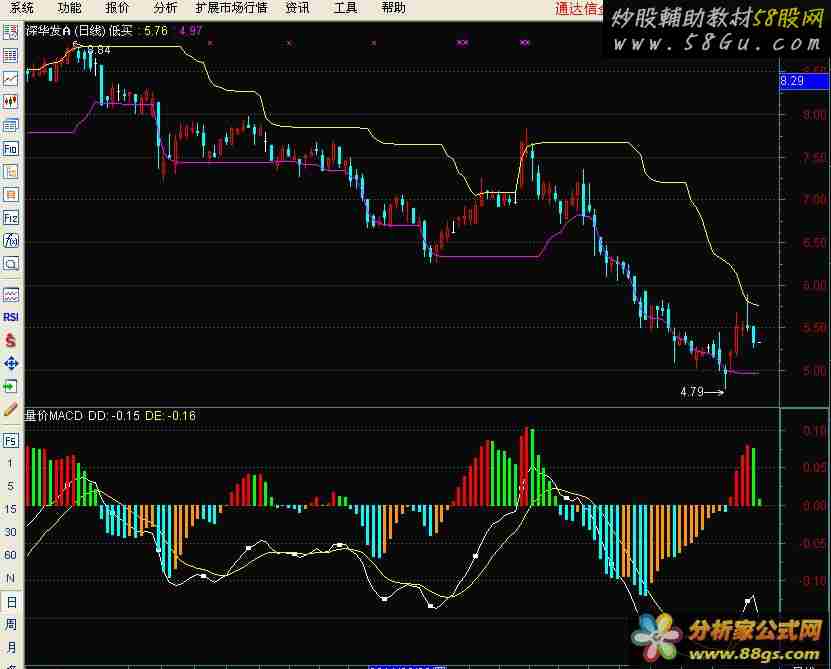Click the blue four-arrow move icon
The width and height of the screenshot is (831, 669).
[11, 364]
